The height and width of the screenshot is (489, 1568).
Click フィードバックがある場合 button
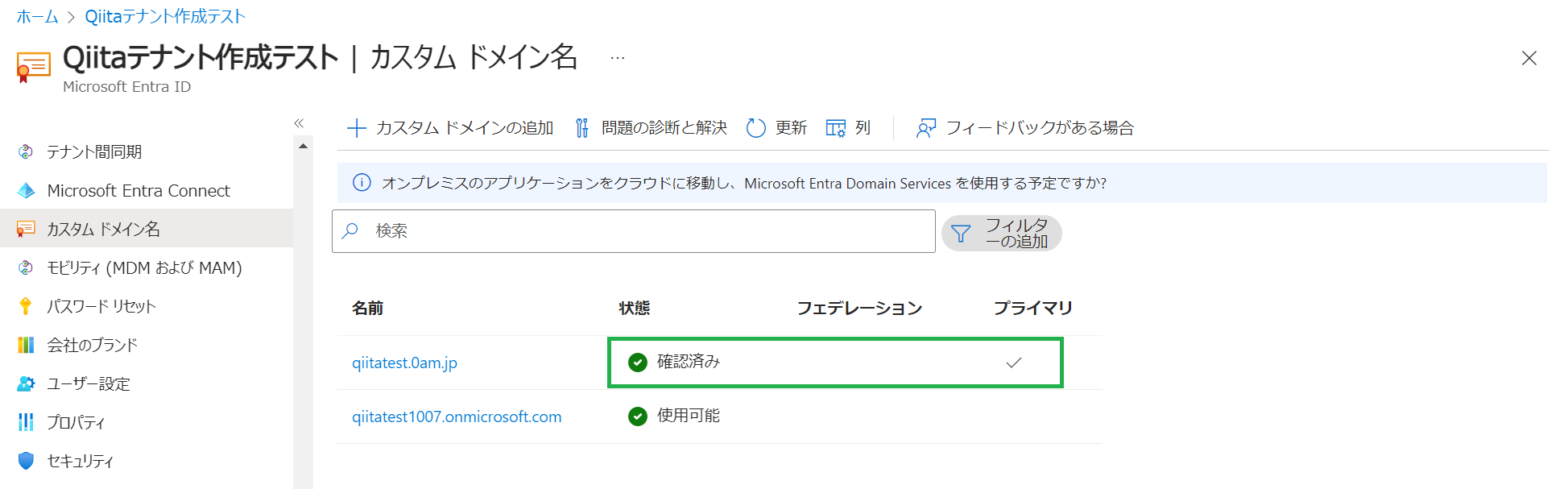tap(1024, 127)
